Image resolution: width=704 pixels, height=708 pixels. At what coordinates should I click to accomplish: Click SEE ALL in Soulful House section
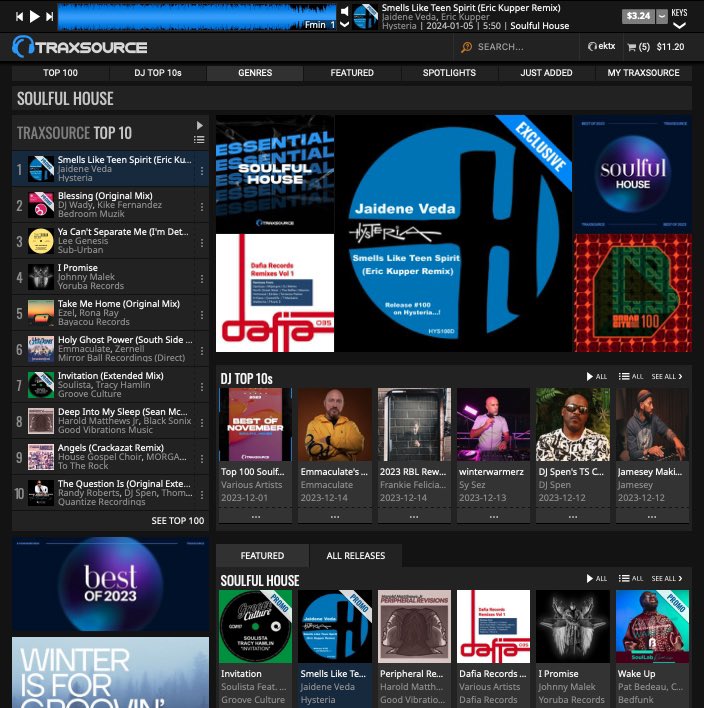click(x=667, y=578)
